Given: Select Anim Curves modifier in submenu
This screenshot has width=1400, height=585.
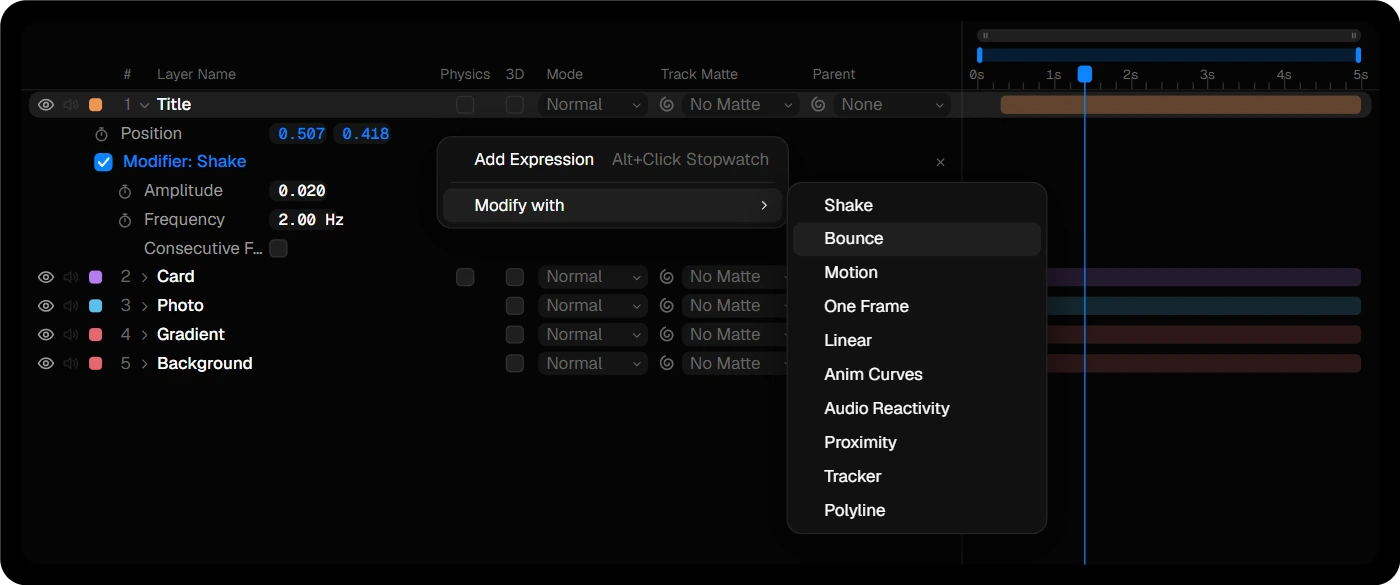Looking at the screenshot, I should point(917,375).
